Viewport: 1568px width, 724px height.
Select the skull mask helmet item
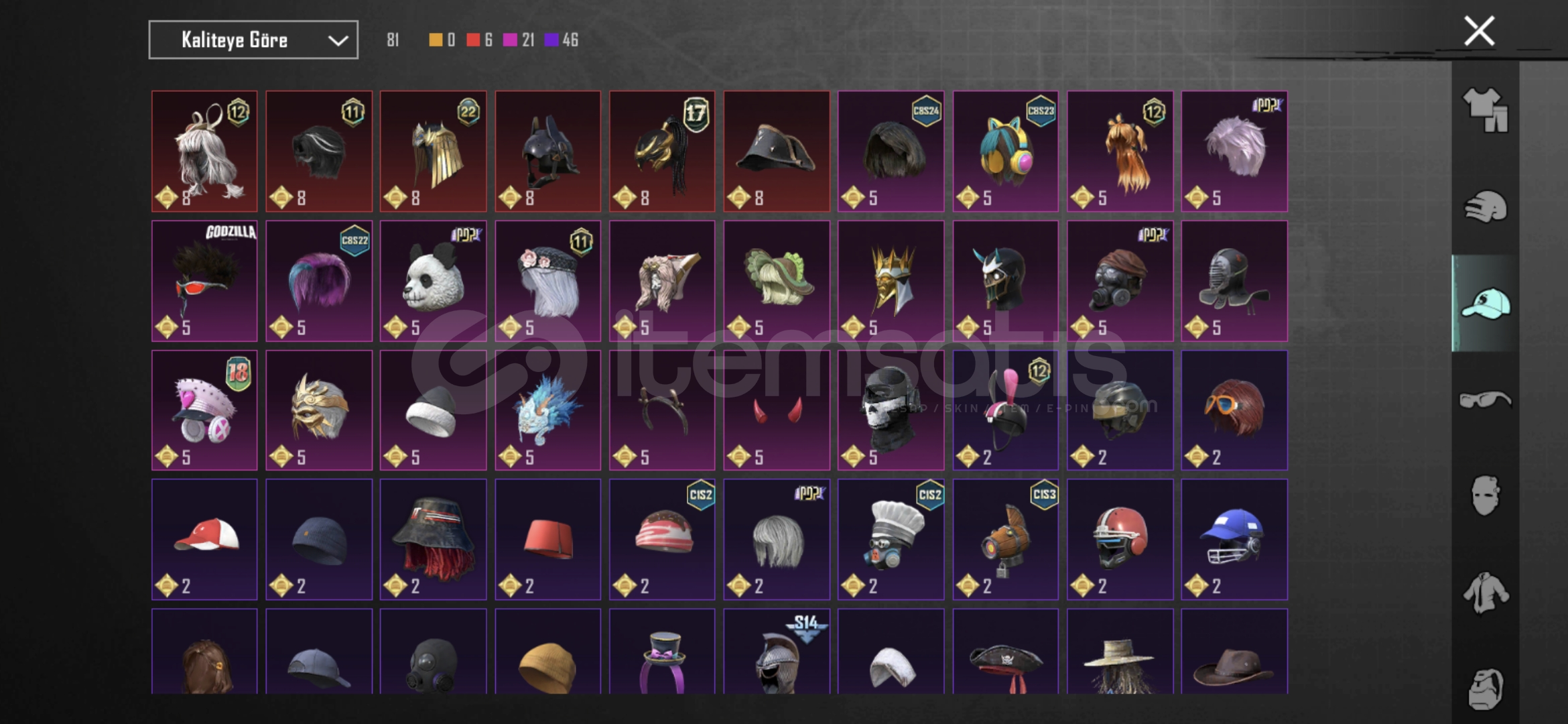[891, 410]
